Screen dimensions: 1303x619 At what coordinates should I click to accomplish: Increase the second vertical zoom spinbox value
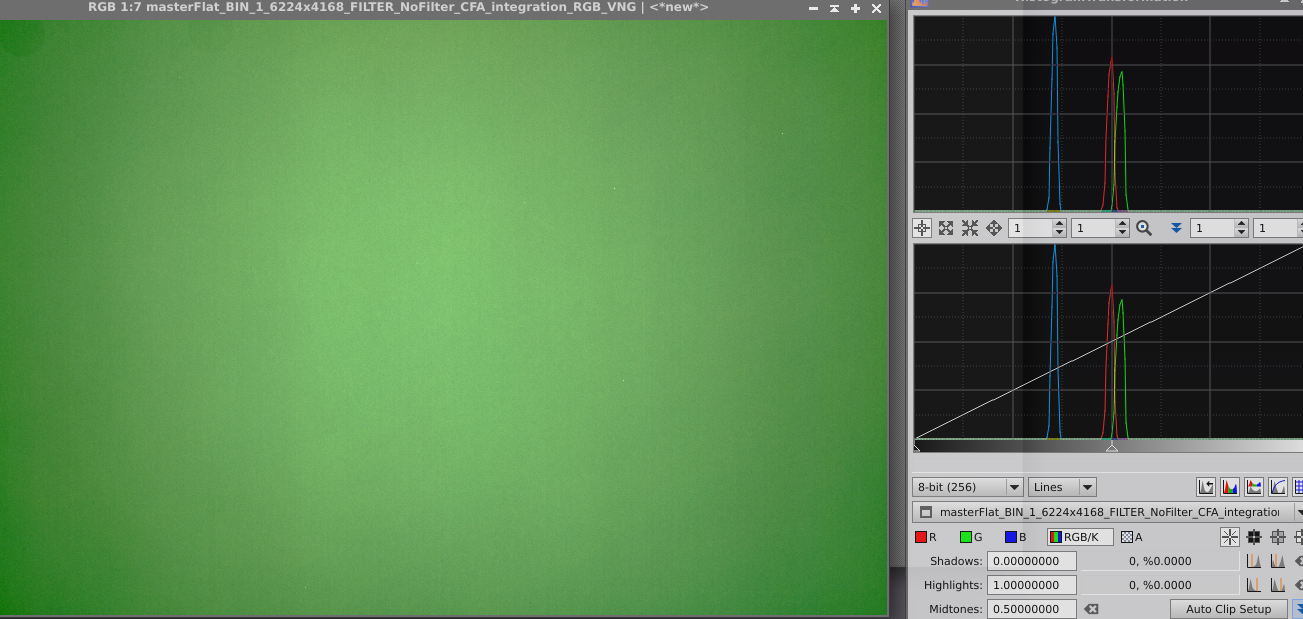(1122, 224)
